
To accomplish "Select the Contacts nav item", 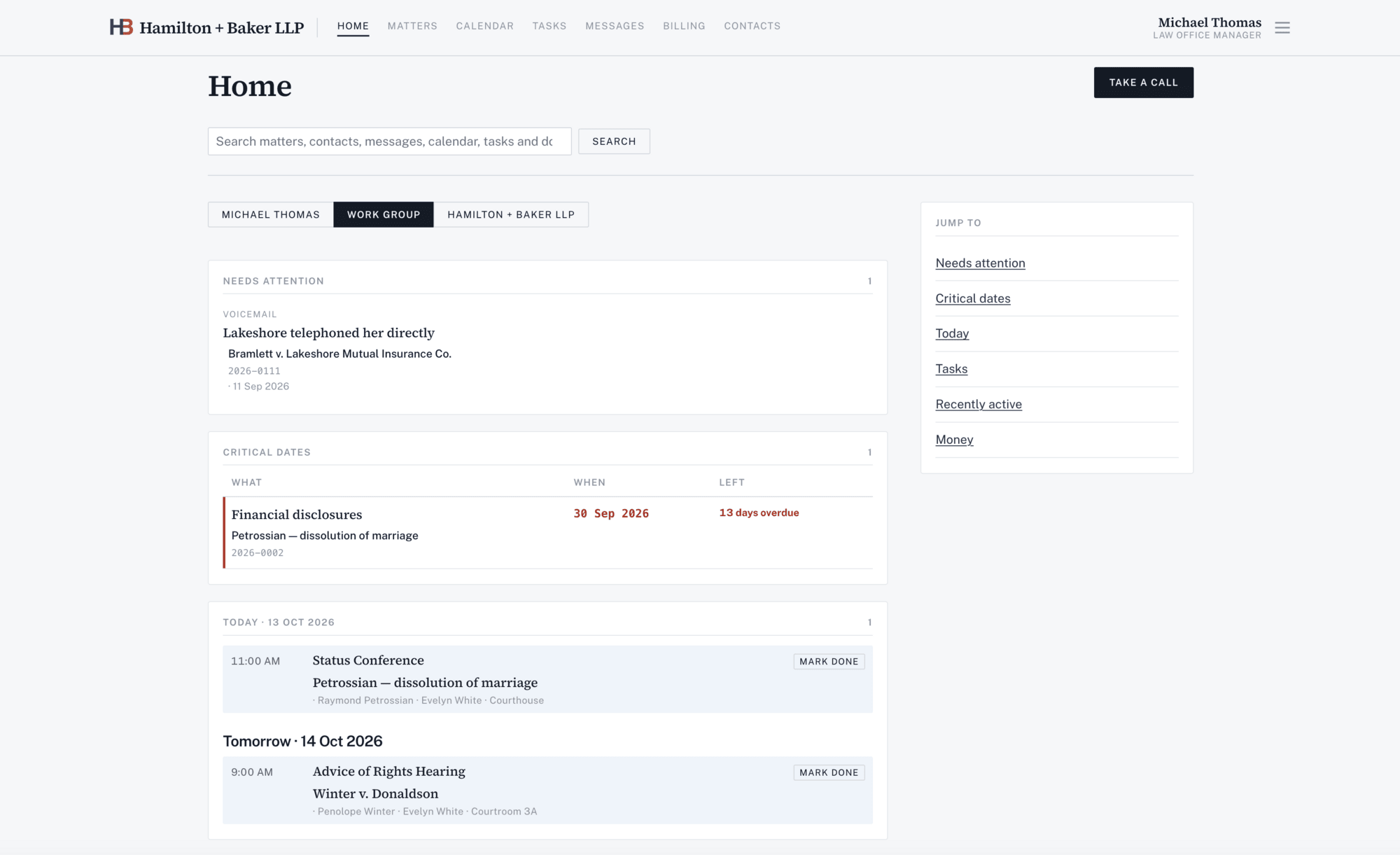I will [752, 26].
